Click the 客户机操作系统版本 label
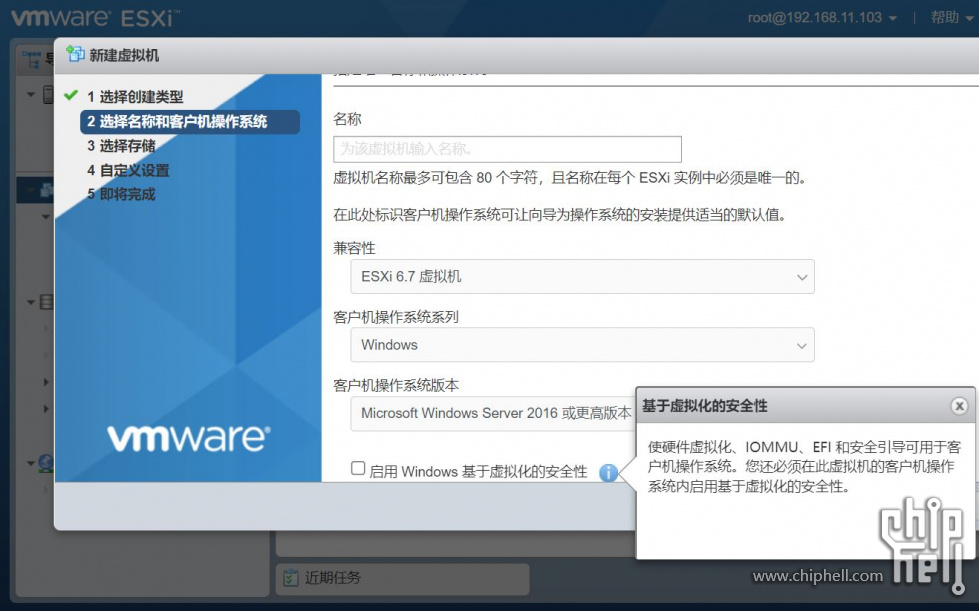 (396, 386)
